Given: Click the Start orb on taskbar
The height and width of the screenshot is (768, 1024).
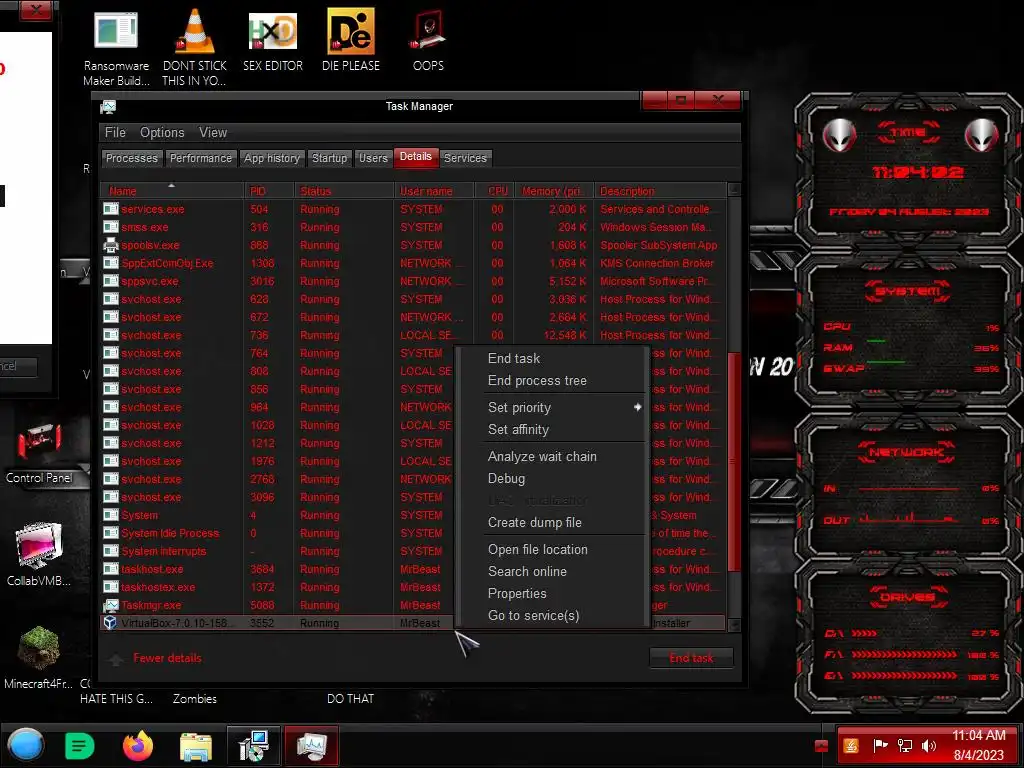Looking at the screenshot, I should tap(26, 745).
